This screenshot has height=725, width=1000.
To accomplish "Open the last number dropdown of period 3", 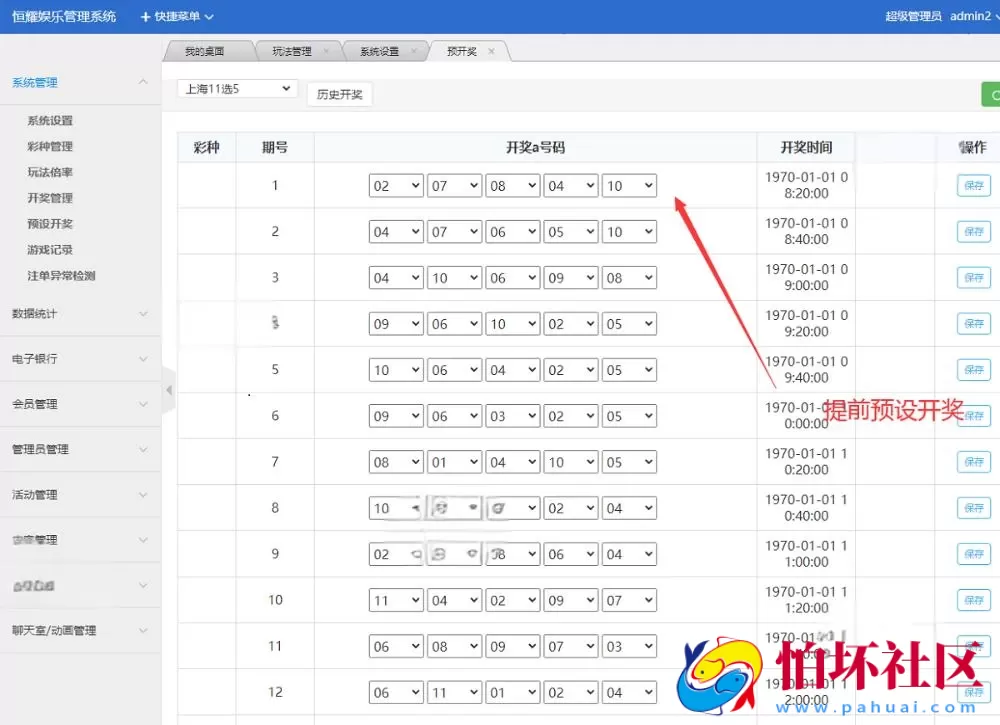I will pos(628,277).
